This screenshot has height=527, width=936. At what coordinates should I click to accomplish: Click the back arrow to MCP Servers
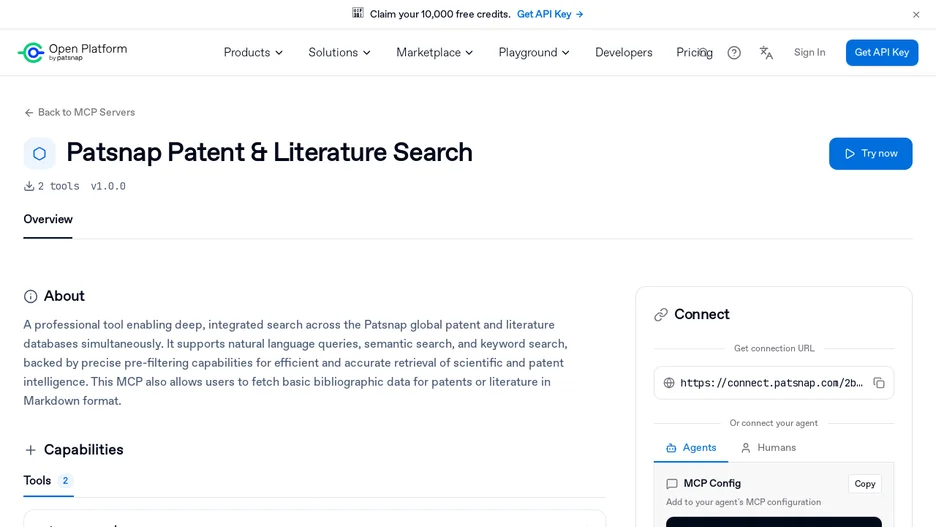click(29, 112)
